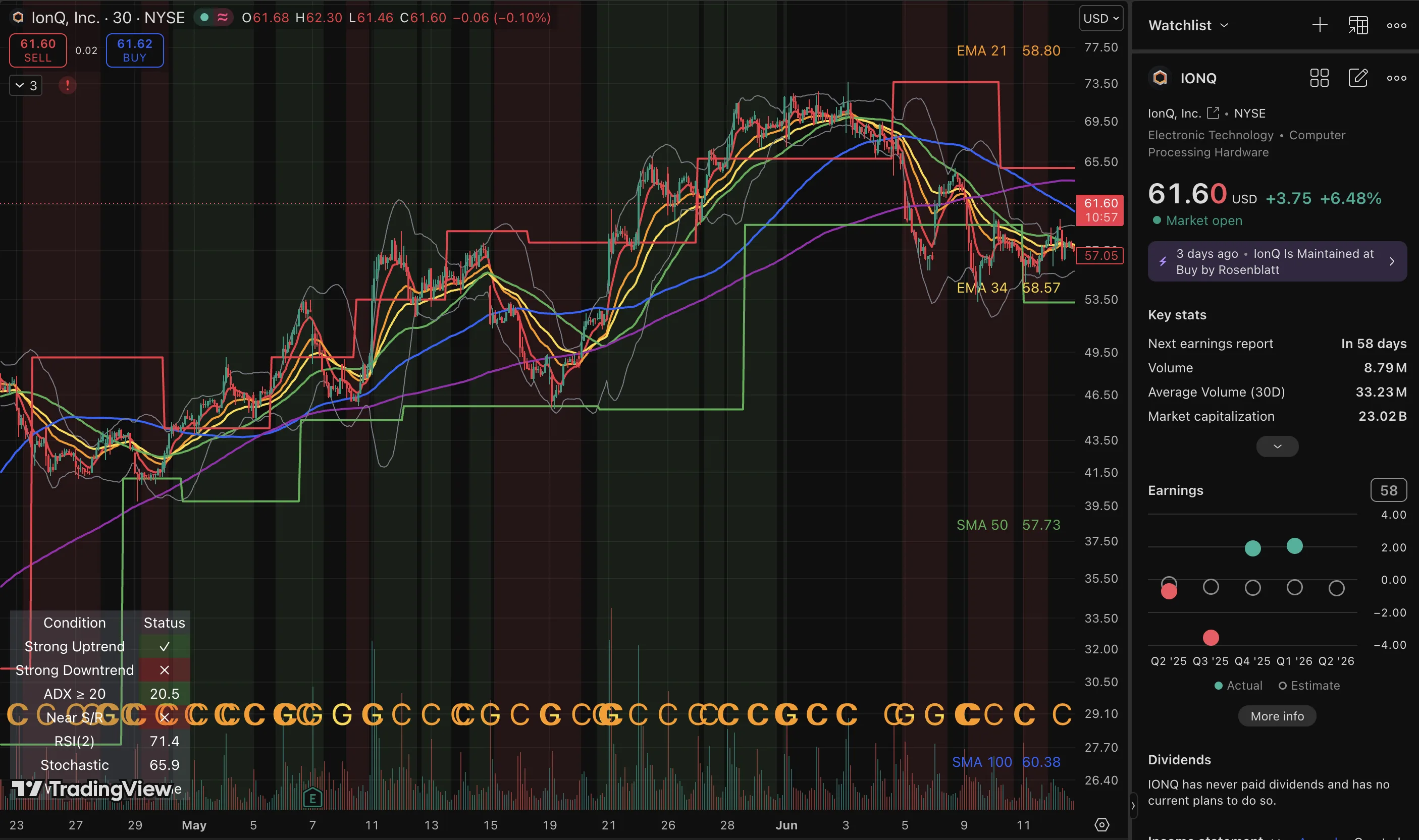
Task: Click the Q2 '25 red actual earnings dot
Action: (1169, 591)
